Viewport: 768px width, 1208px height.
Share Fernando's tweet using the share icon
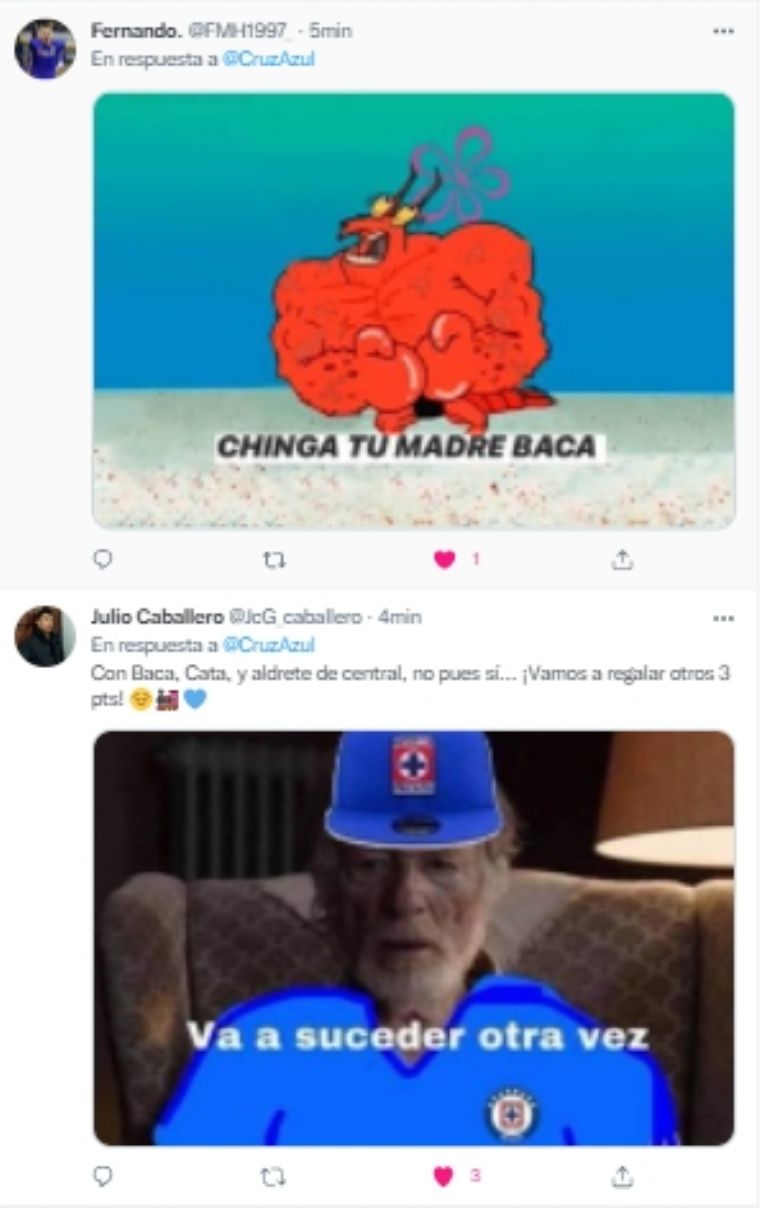(622, 560)
